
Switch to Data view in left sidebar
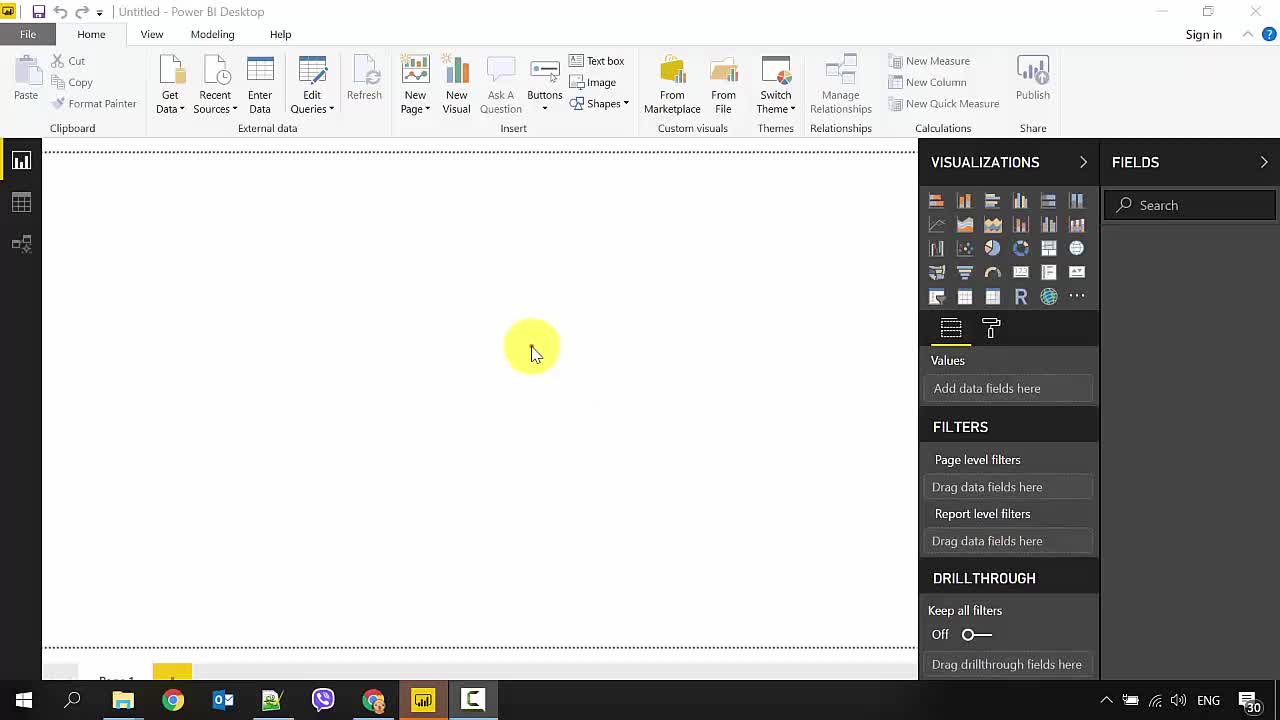click(x=21, y=203)
